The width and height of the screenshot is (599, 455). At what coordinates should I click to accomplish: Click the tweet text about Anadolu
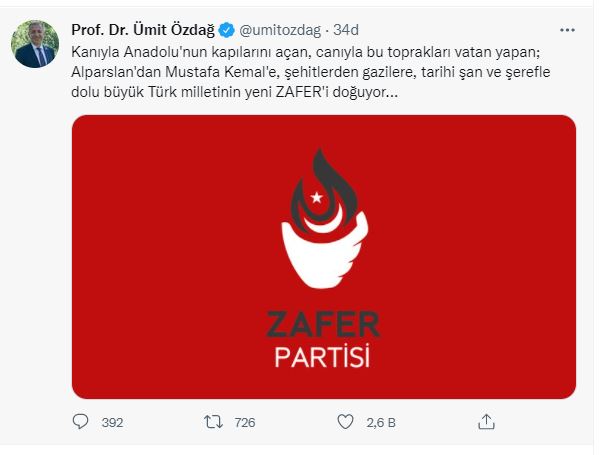[x=310, y=72]
